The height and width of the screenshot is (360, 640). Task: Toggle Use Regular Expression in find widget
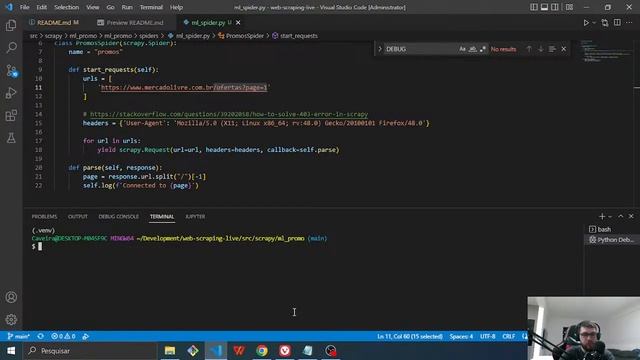[483, 49]
